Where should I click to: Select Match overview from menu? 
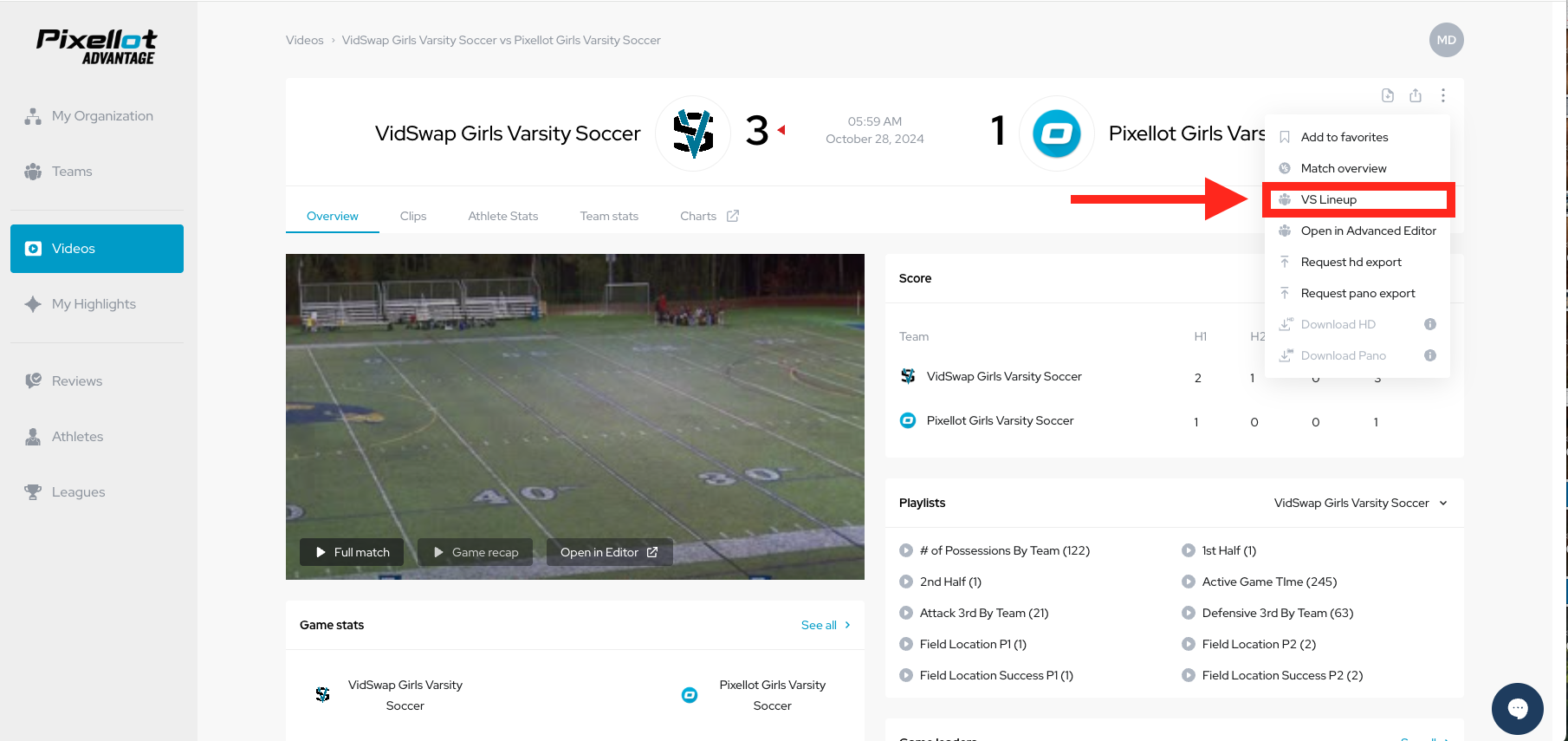[x=1357, y=168]
